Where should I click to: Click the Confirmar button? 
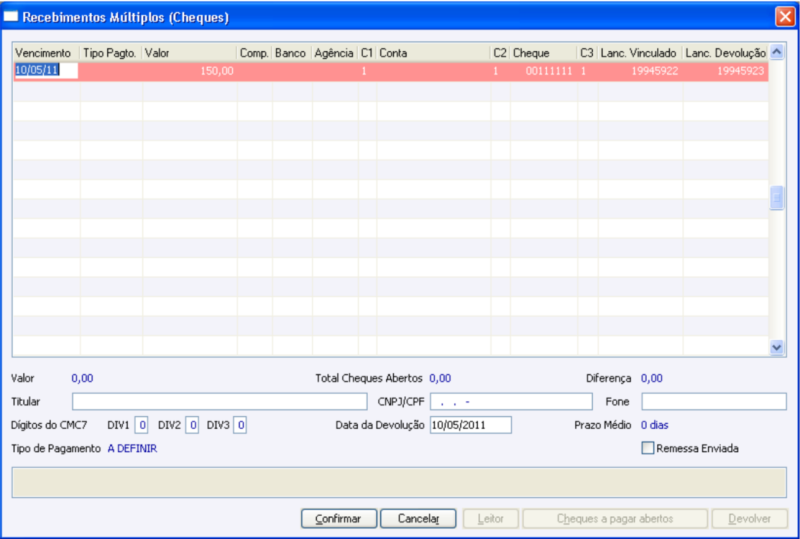click(x=339, y=519)
